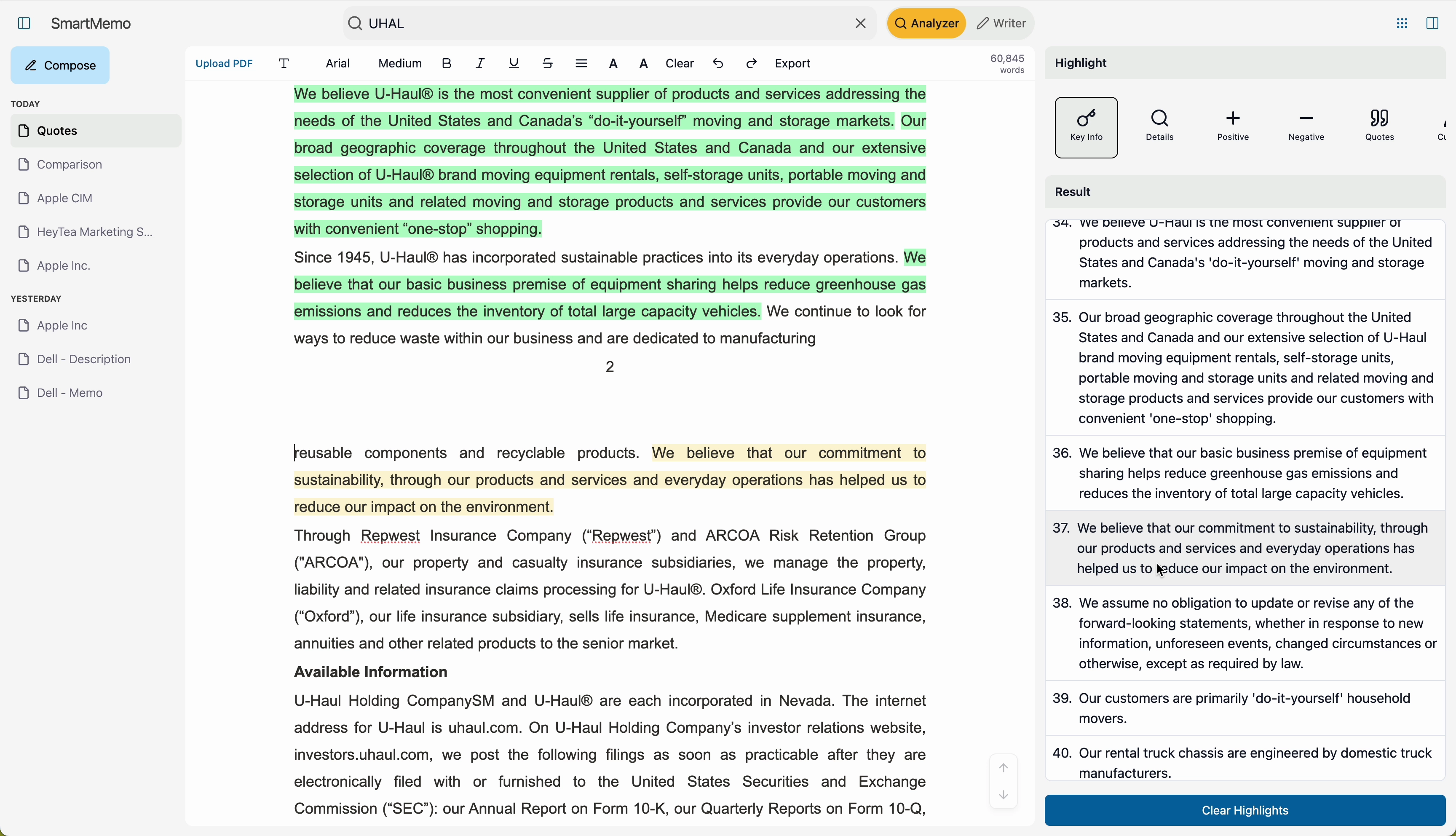This screenshot has width=1456, height=836.
Task: Select the Quotes highlight tab
Action: [x=1380, y=126]
